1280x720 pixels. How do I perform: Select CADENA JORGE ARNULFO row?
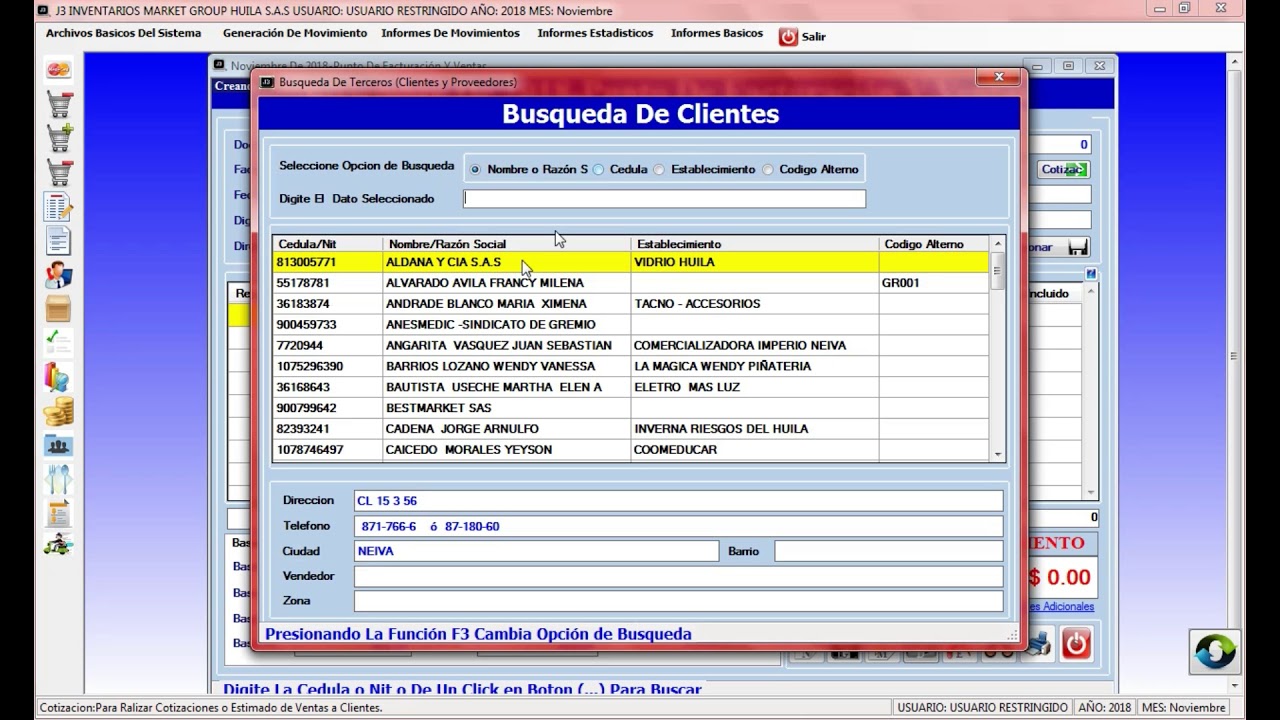[x=631, y=429]
